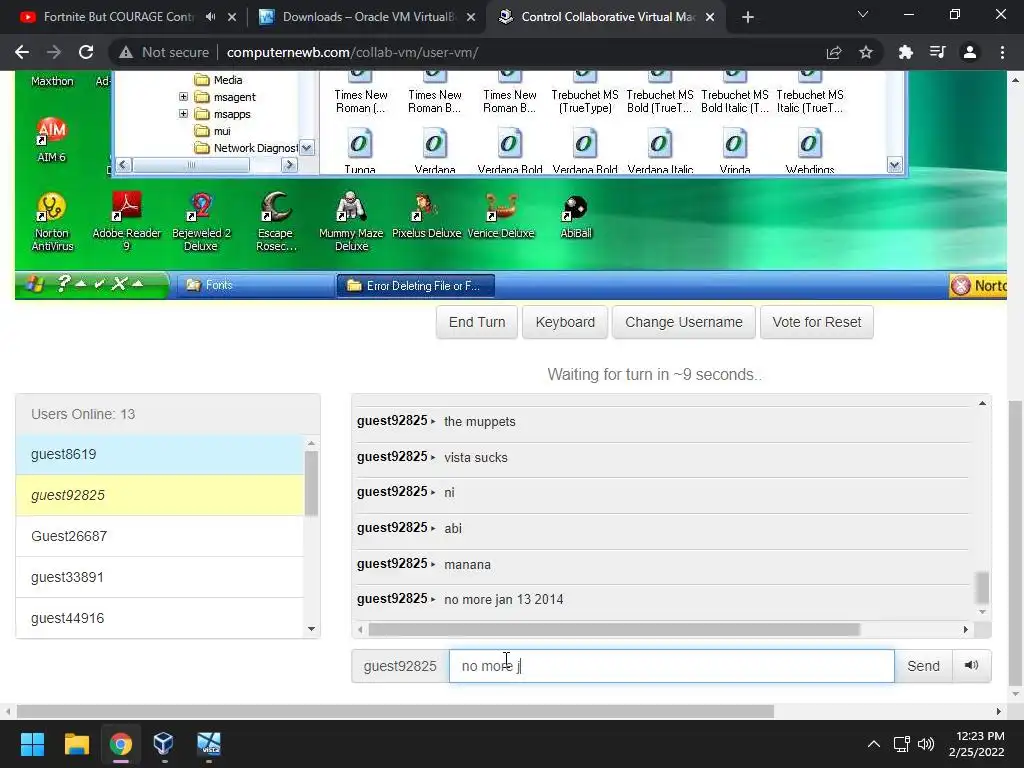The width and height of the screenshot is (1024, 768).
Task: Launch Adobe Reader 9 shortcut
Action: click(x=127, y=221)
